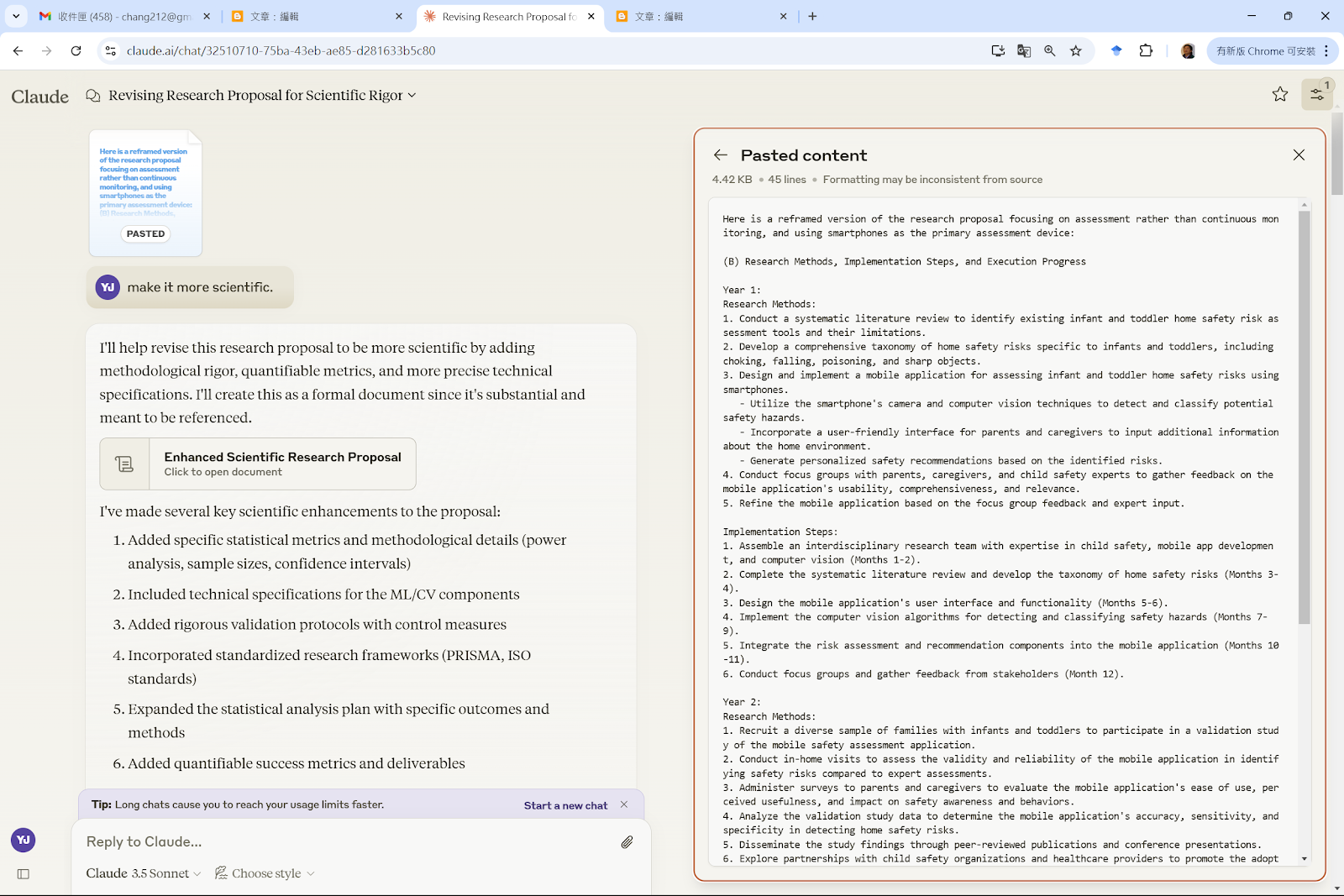Start a new chat from tip
Image resolution: width=1344 pixels, height=896 pixels.
click(565, 805)
